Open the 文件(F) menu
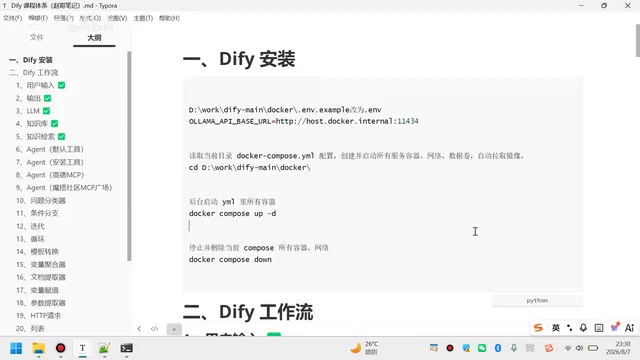The height and width of the screenshot is (360, 640). (x=13, y=18)
